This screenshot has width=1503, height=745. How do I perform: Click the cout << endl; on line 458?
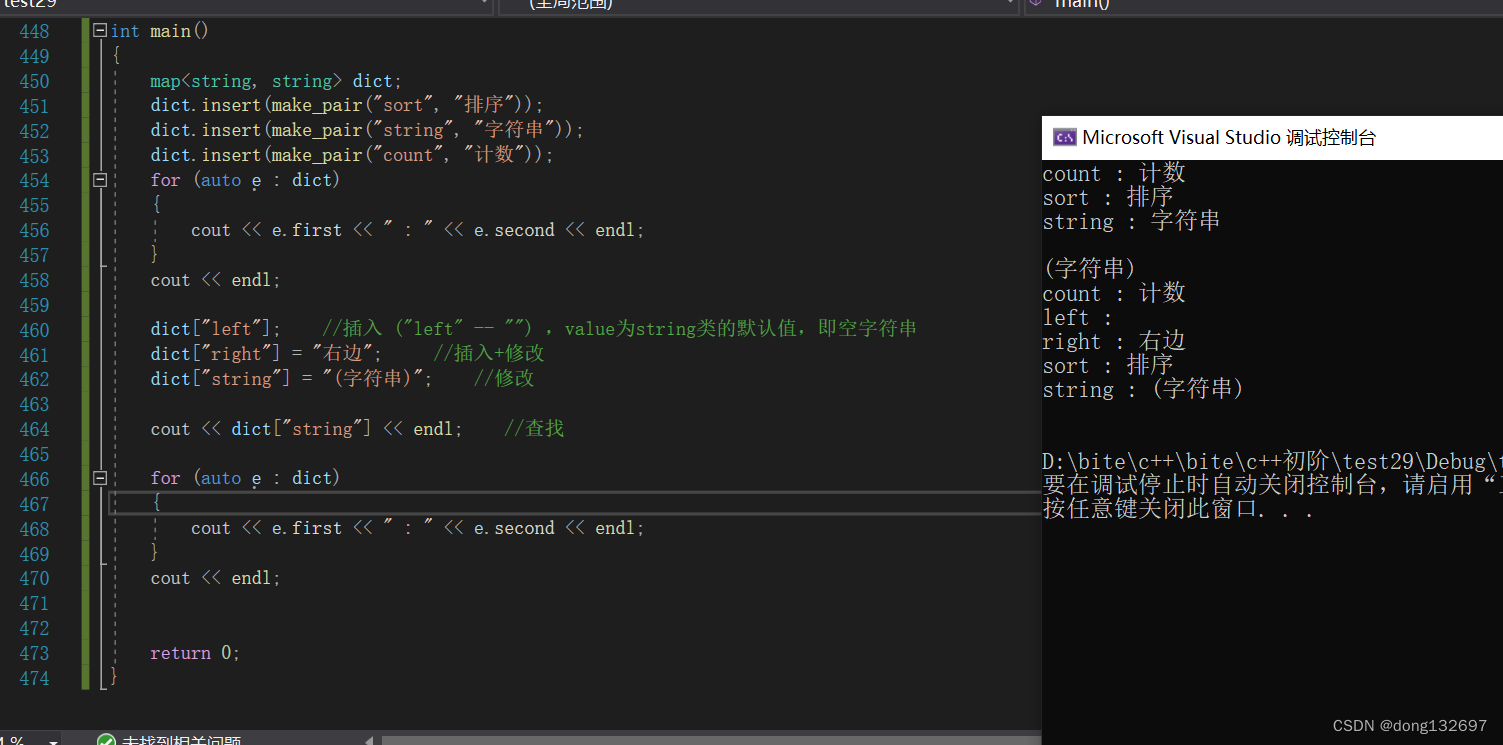pos(216,280)
